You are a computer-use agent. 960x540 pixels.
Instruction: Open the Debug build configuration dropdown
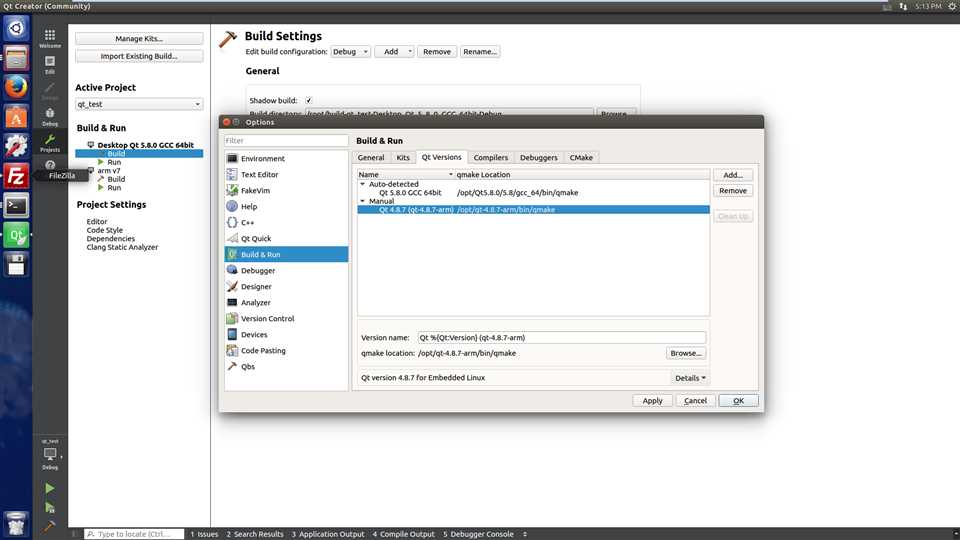coord(350,51)
